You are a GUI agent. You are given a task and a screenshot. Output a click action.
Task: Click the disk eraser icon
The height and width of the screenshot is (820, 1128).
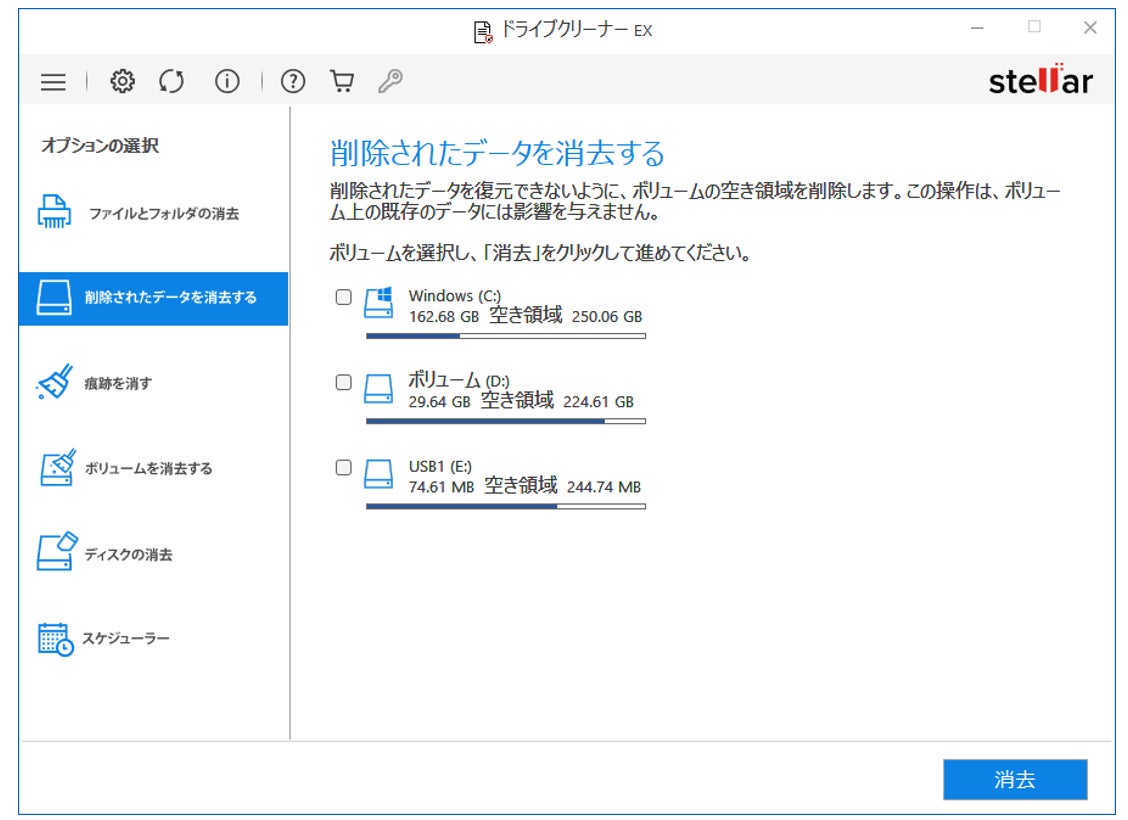point(57,552)
